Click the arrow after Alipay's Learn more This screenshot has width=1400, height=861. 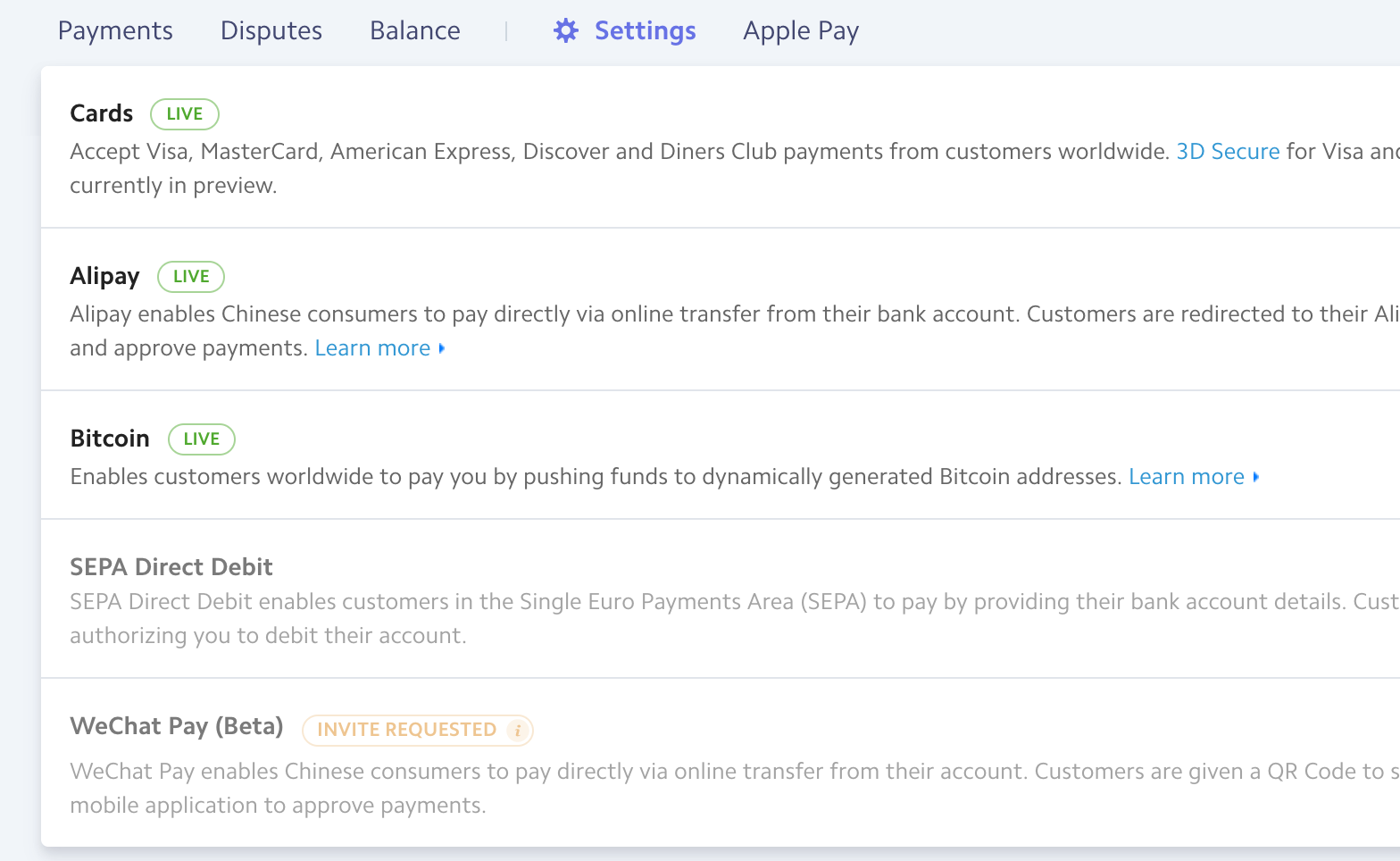point(442,348)
